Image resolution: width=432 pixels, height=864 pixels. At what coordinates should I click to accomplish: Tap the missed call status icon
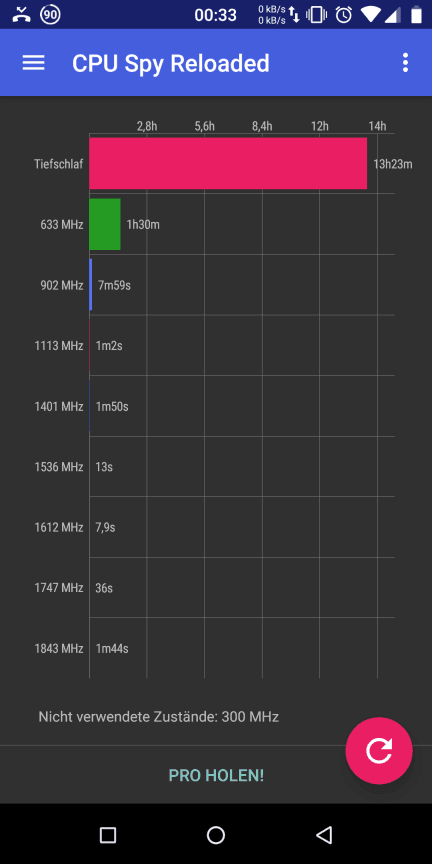tap(21, 15)
